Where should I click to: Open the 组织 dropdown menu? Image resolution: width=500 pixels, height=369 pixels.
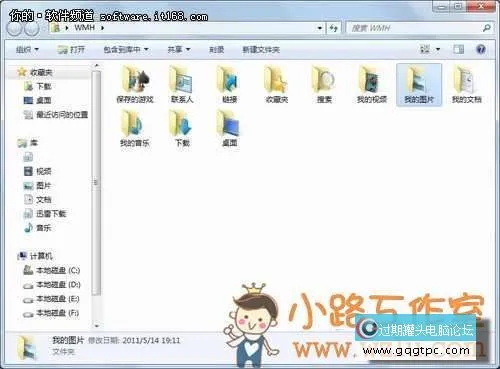click(27, 50)
